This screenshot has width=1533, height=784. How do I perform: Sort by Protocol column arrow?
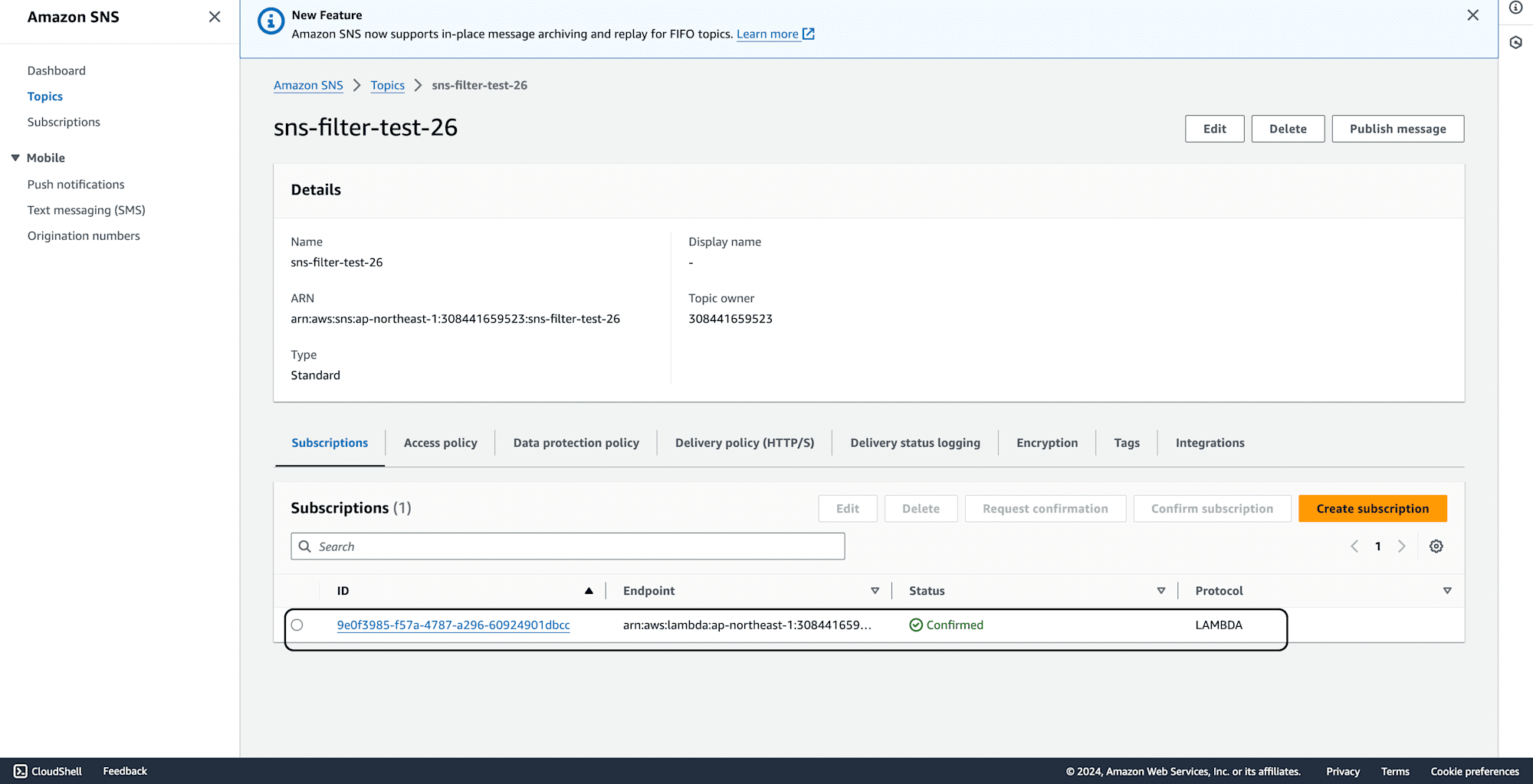click(x=1447, y=591)
